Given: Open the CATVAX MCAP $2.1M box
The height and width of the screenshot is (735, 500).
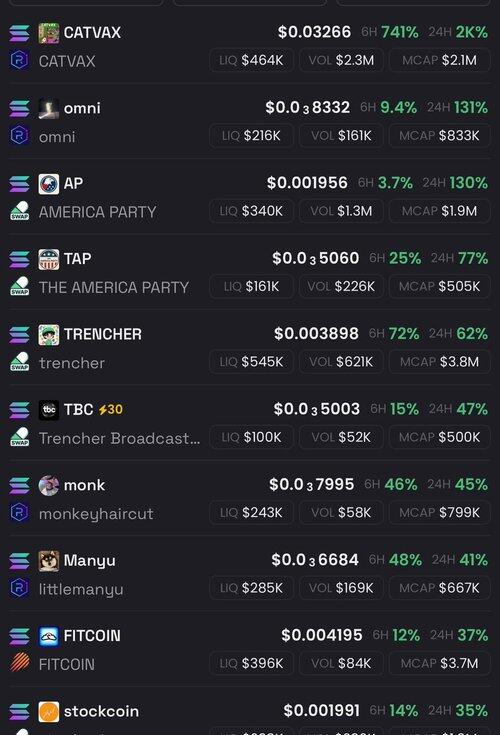Looking at the screenshot, I should [440, 60].
